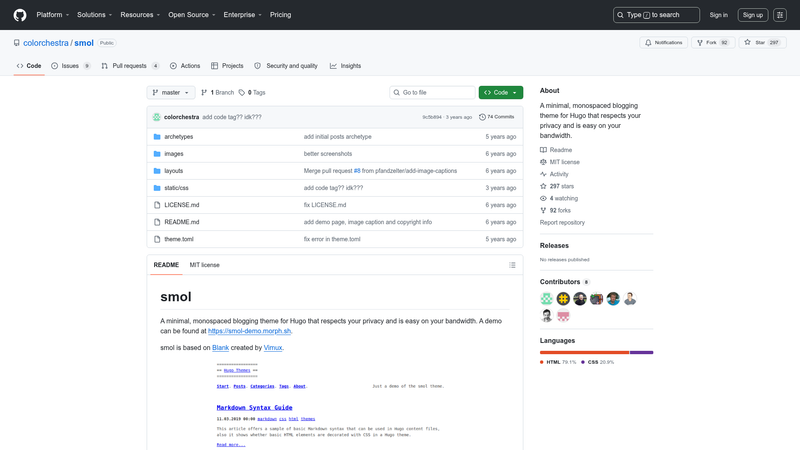Open the static/css folder
Viewport: 800px width, 450px height.
click(176, 188)
